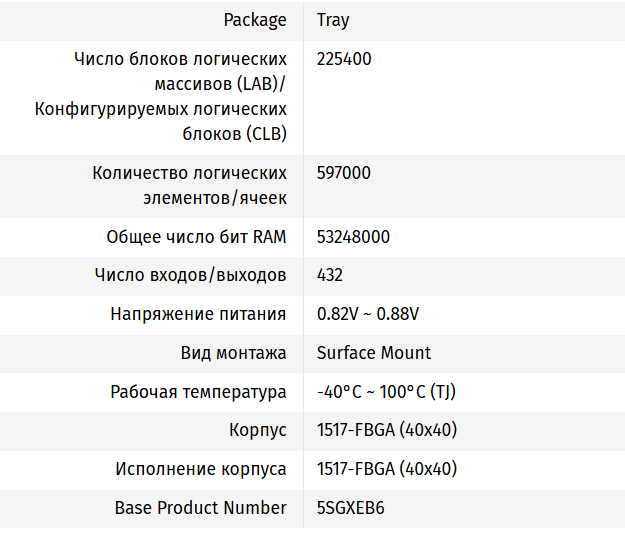Viewport: 625px width, 542px height.
Task: Click the 'Вид монтажа' label
Action: click(x=234, y=353)
